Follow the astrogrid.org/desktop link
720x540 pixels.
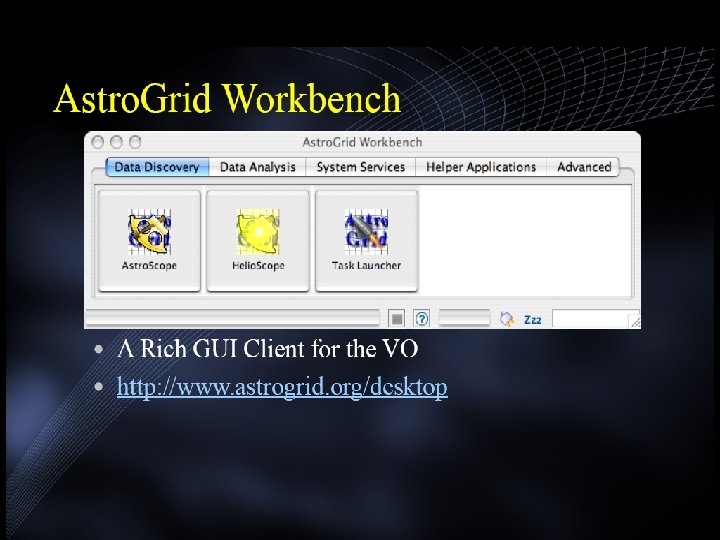coord(282,387)
